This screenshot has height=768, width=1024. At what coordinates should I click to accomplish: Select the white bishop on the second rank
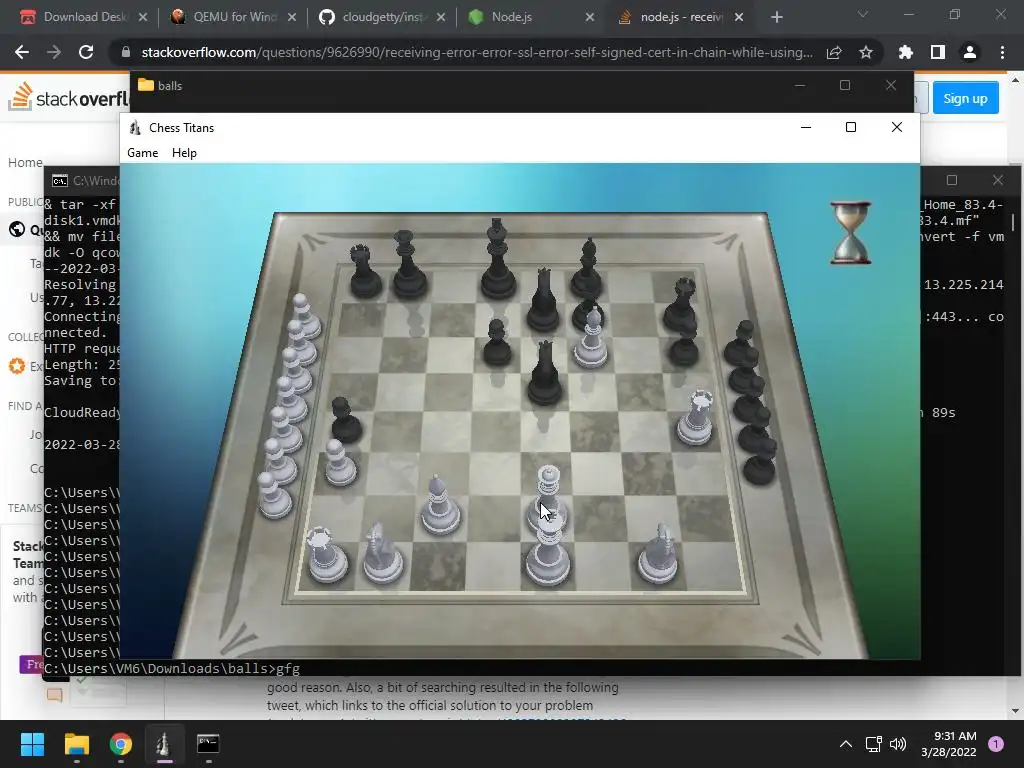440,505
